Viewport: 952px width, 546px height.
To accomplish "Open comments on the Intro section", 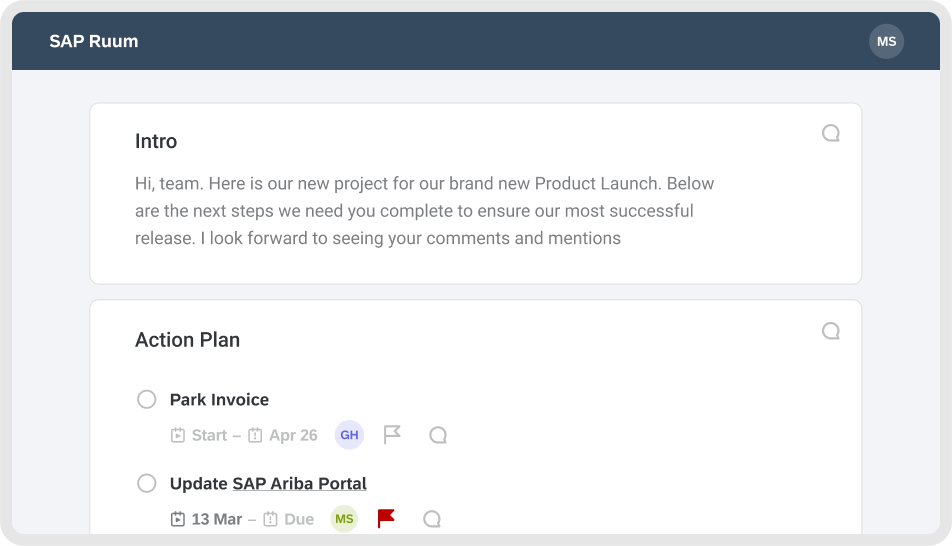I will tap(830, 133).
